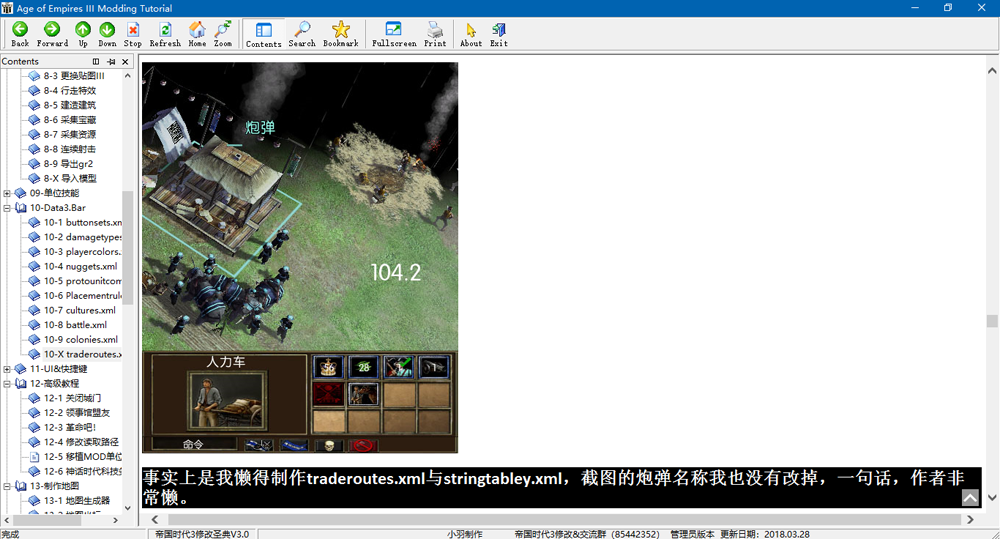This screenshot has width=1000, height=539.
Task: Open topic 8-3 更换贴图III
Action: click(x=73, y=76)
